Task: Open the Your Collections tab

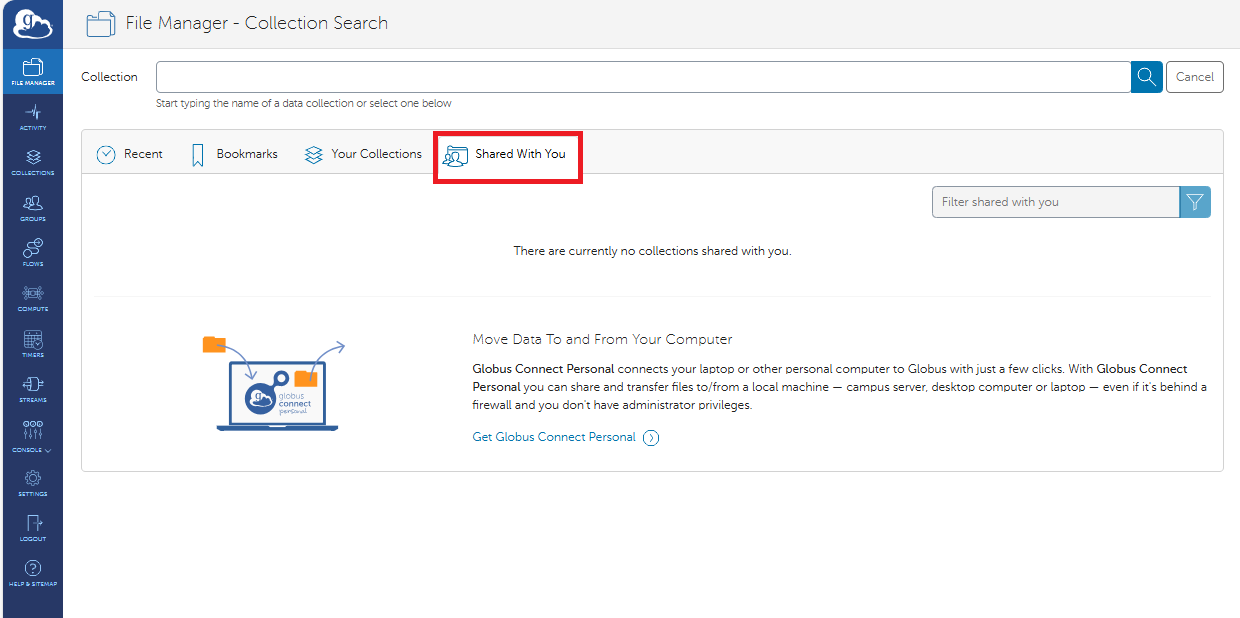Action: point(363,153)
